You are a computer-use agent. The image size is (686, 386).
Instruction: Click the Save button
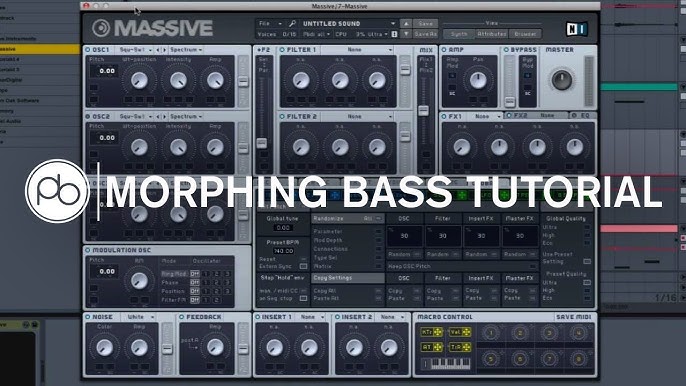(425, 24)
